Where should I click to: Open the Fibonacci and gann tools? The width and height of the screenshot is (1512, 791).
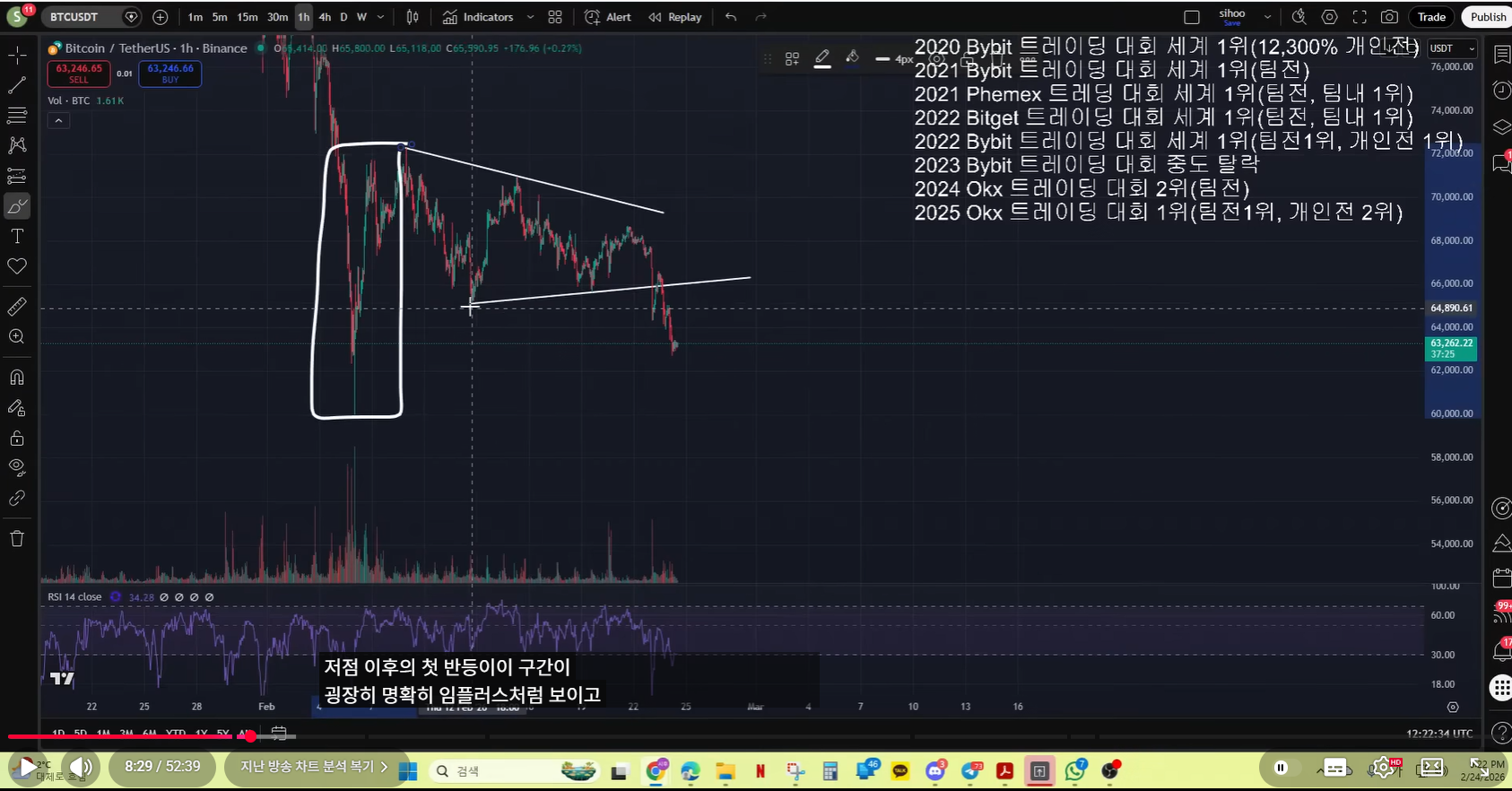point(17,116)
